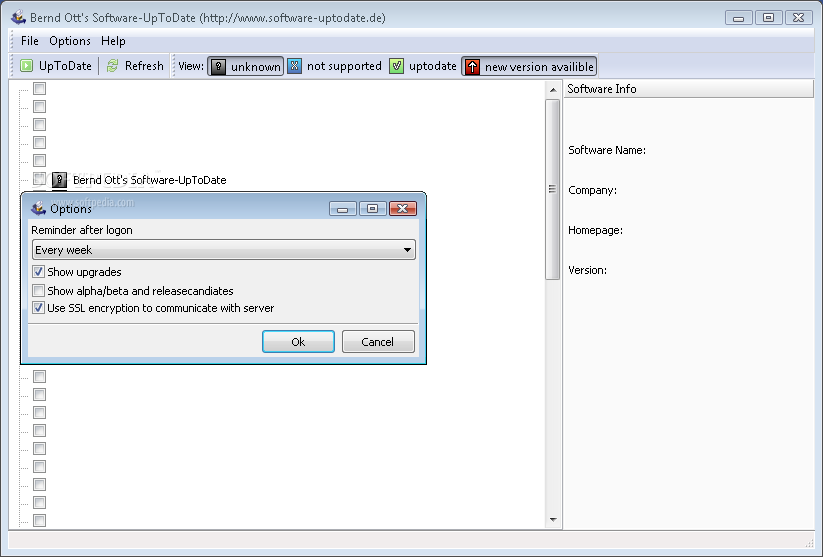Image resolution: width=823 pixels, height=557 pixels.
Task: Toggle the 'unknown' view filter
Action: 246,67
